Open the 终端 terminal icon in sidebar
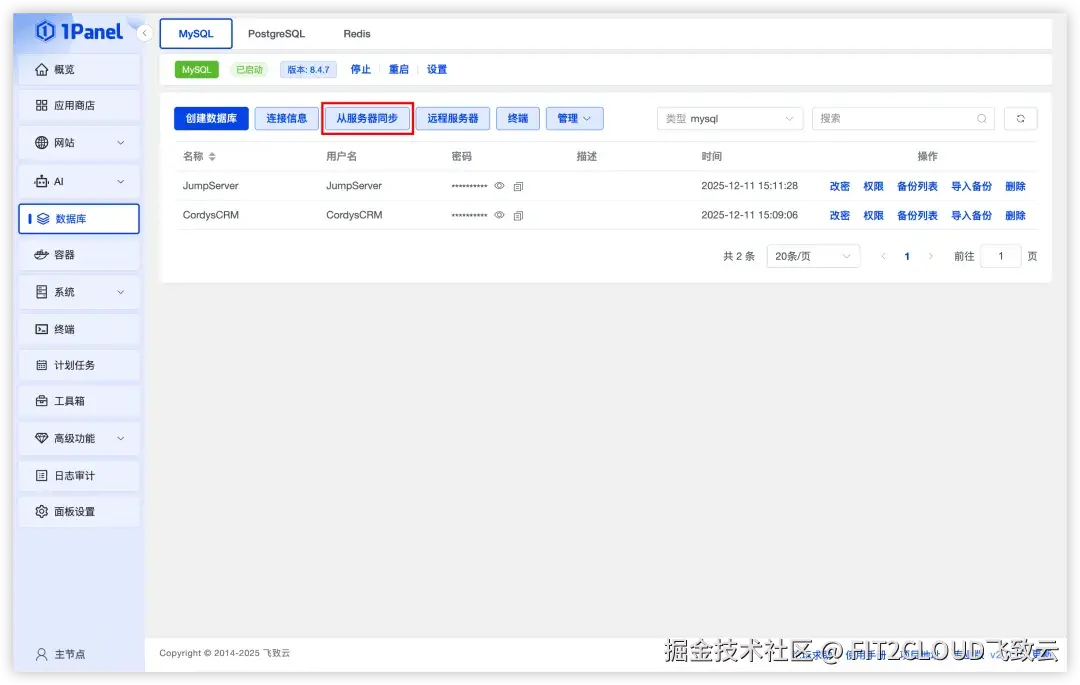Image resolution: width=1080 pixels, height=685 pixels. click(x=41, y=329)
